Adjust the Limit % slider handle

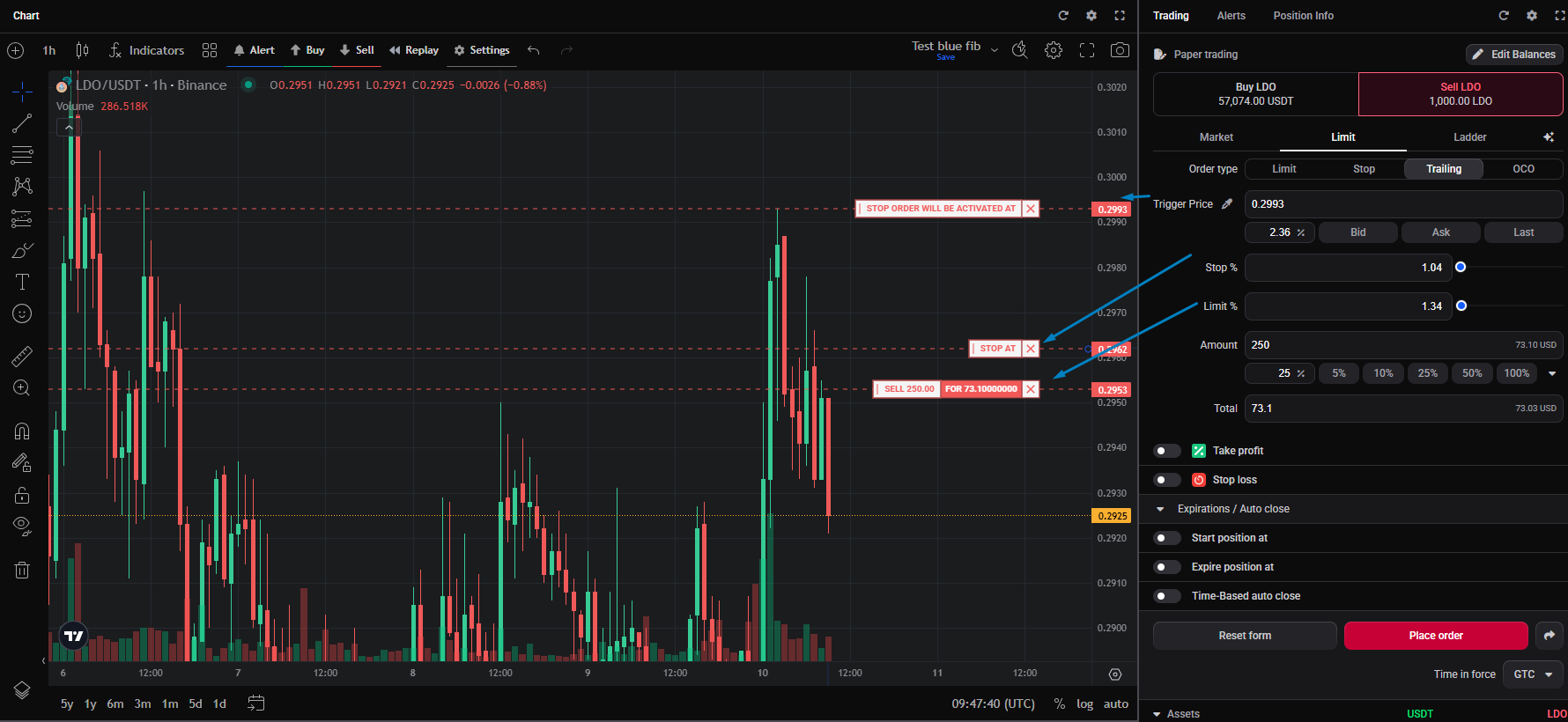pos(1461,306)
